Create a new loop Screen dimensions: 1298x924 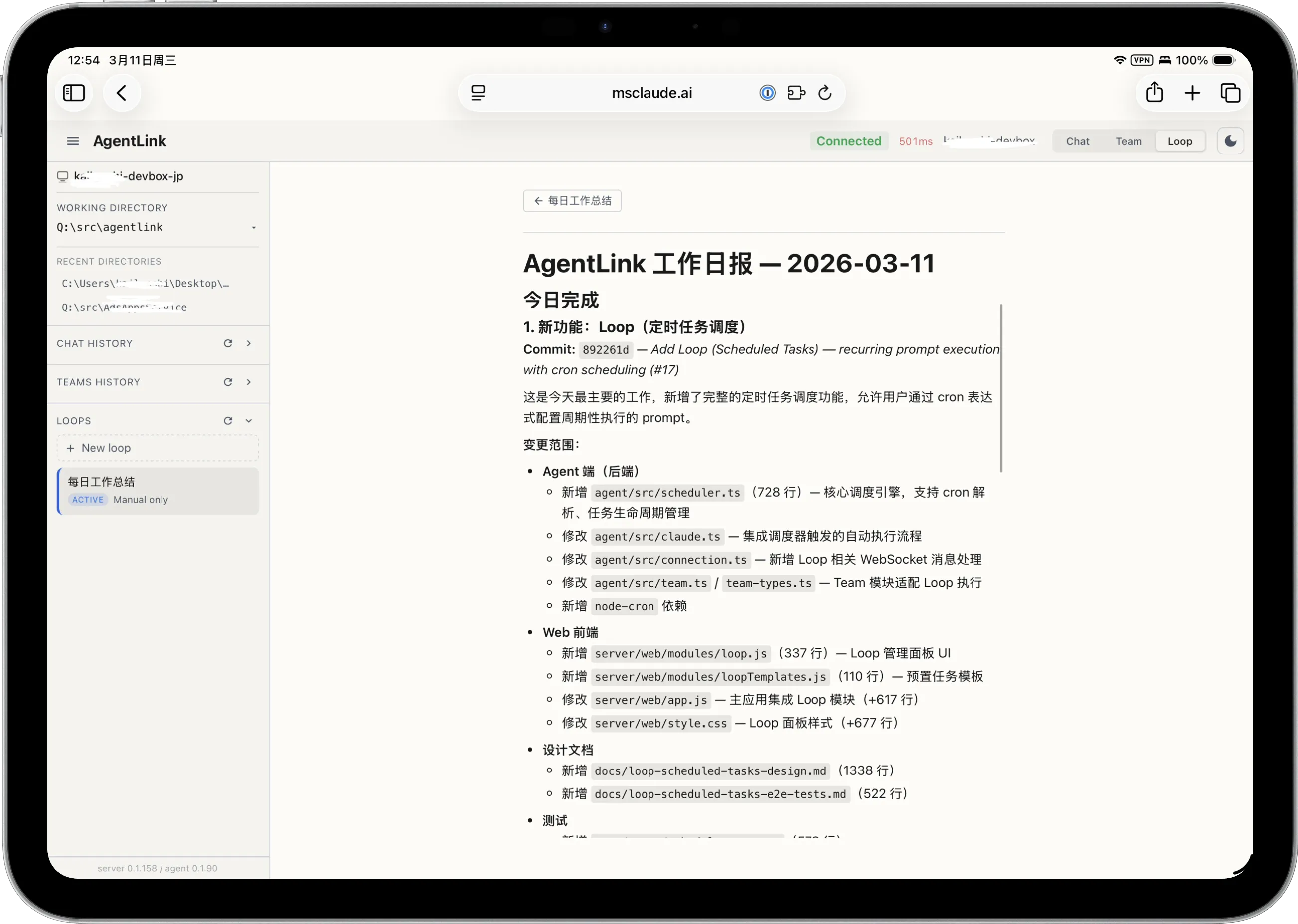[158, 448]
